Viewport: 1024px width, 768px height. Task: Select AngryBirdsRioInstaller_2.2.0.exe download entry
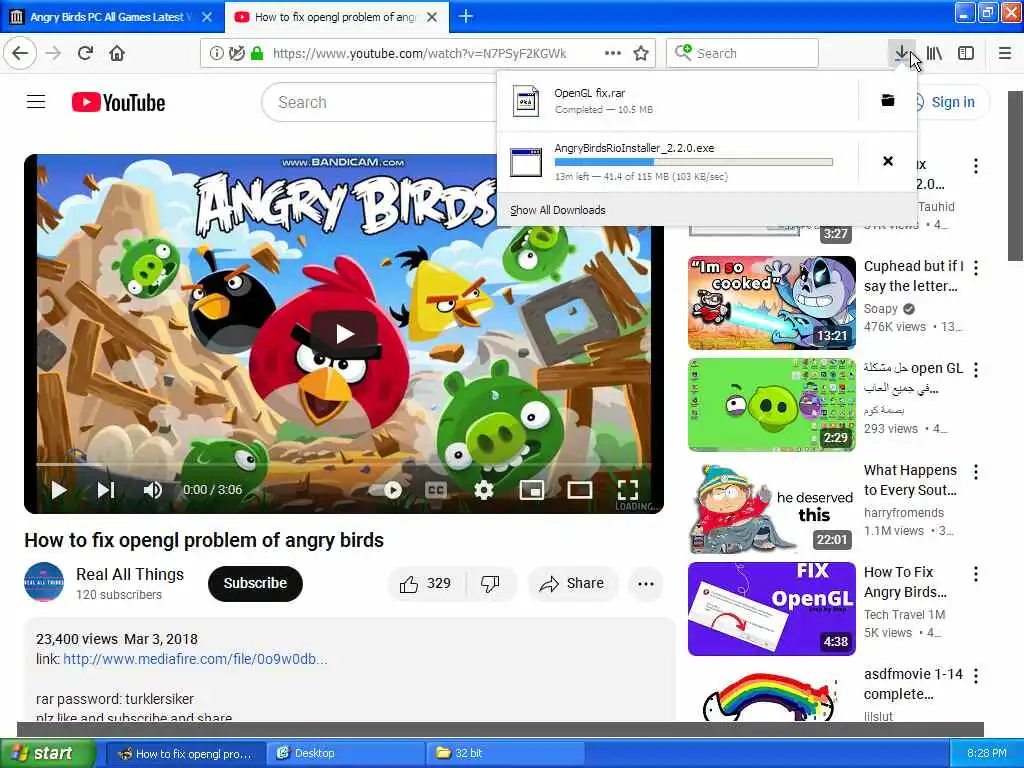tap(679, 161)
